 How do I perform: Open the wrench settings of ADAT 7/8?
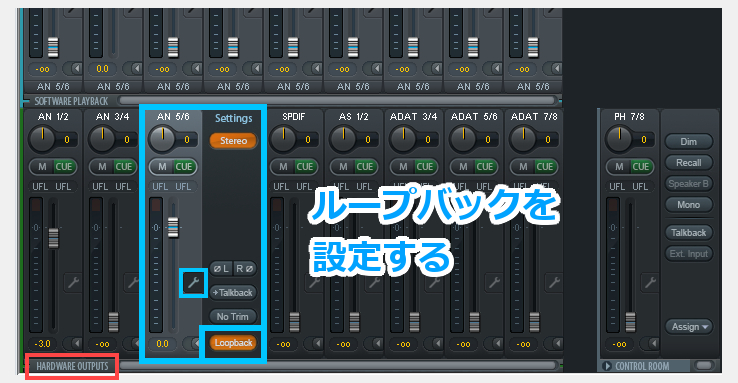(554, 283)
